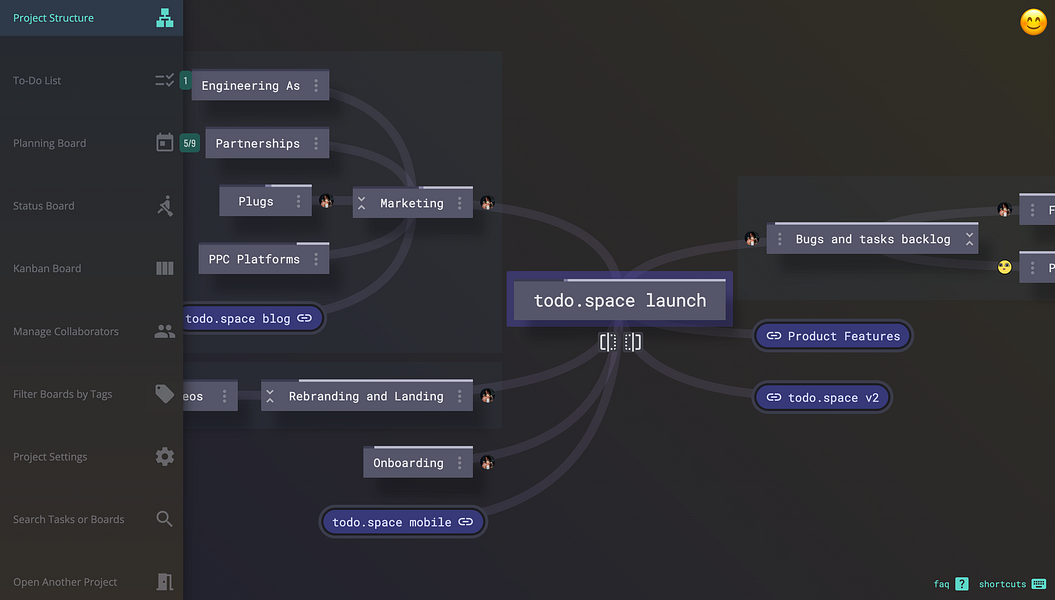Open the Engineering As node options menu

316,85
